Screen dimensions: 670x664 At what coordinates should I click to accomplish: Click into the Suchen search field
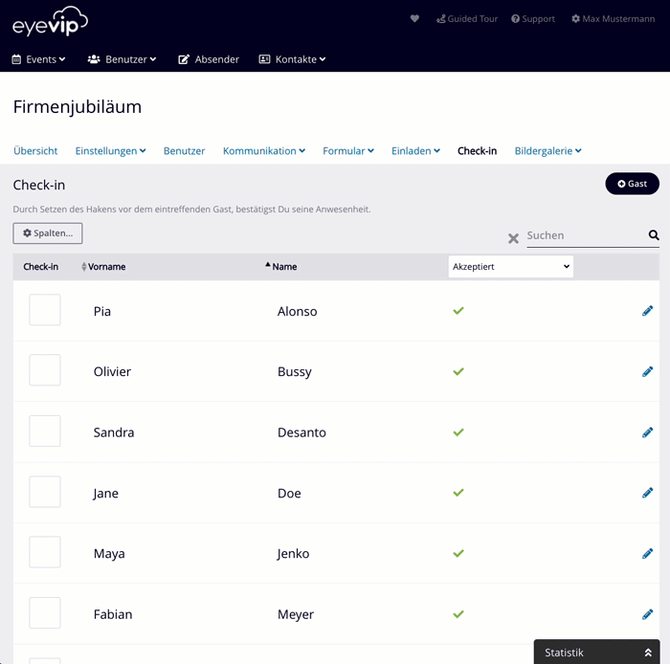point(585,236)
